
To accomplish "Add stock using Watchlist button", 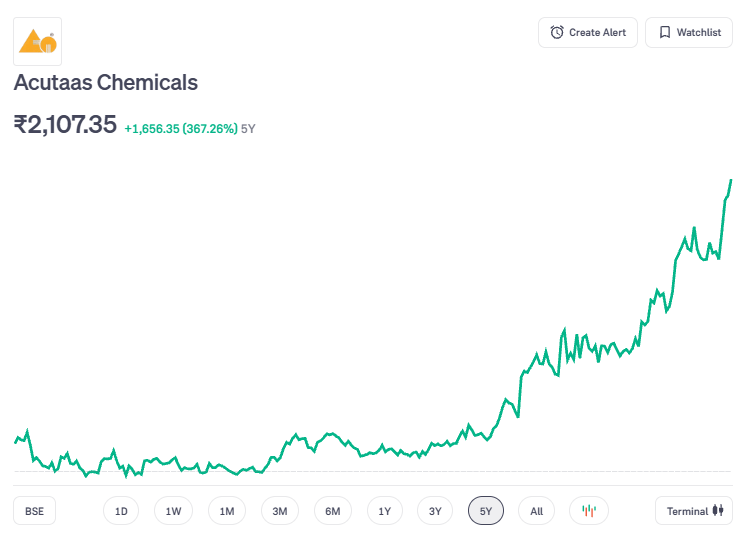I will point(688,32).
